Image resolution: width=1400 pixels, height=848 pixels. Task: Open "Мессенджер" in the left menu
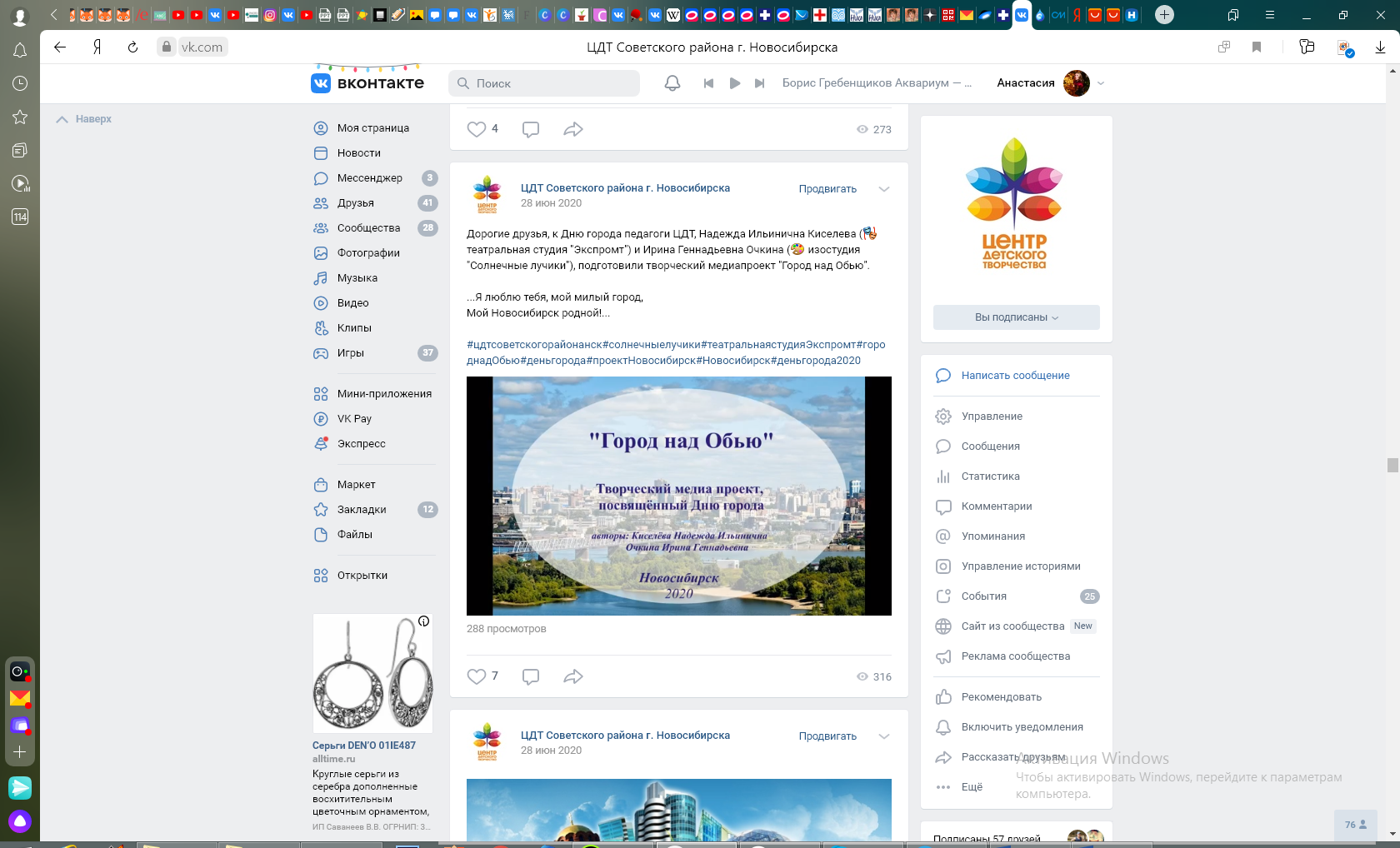[369, 178]
